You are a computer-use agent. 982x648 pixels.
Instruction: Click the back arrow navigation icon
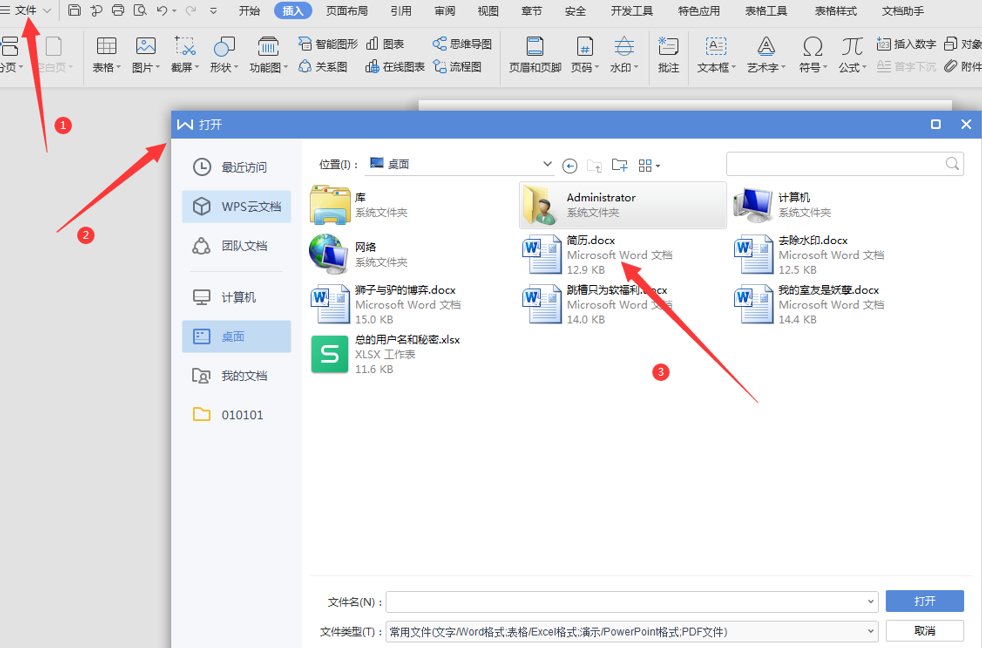[x=569, y=165]
